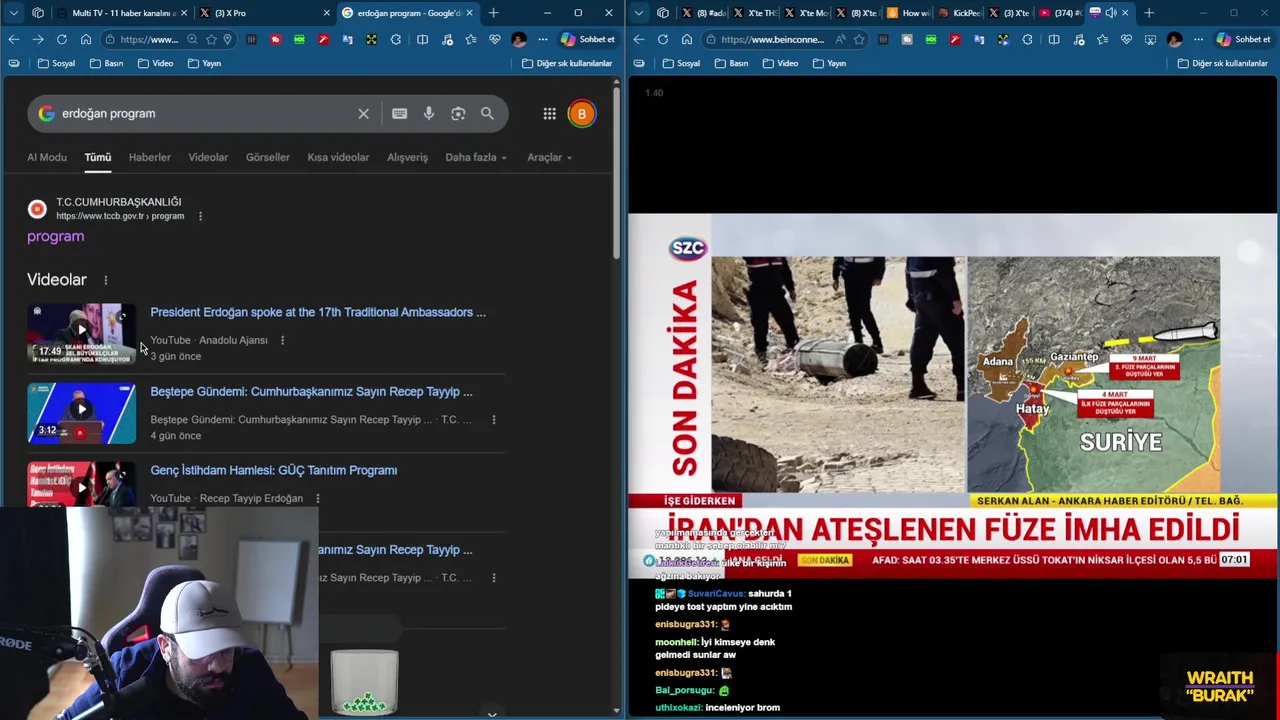Expand Araçlar search tools dropdown
Screen dimensions: 1280x720
pos(549,157)
